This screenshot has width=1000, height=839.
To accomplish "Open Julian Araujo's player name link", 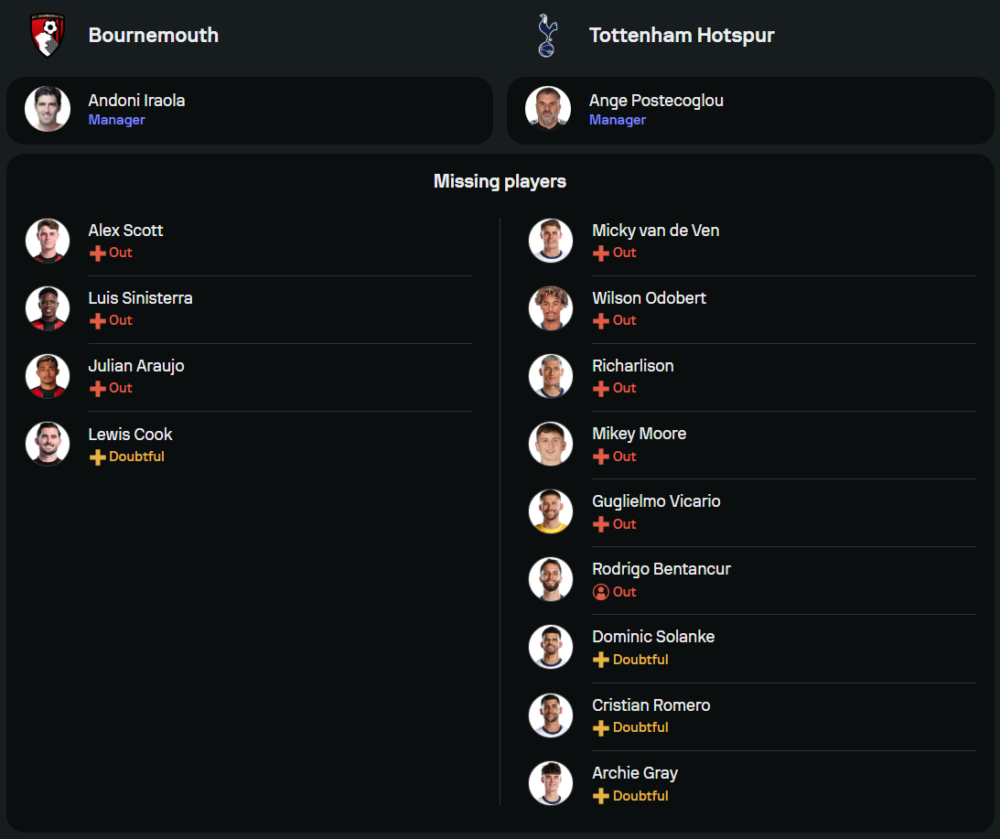I will (135, 366).
